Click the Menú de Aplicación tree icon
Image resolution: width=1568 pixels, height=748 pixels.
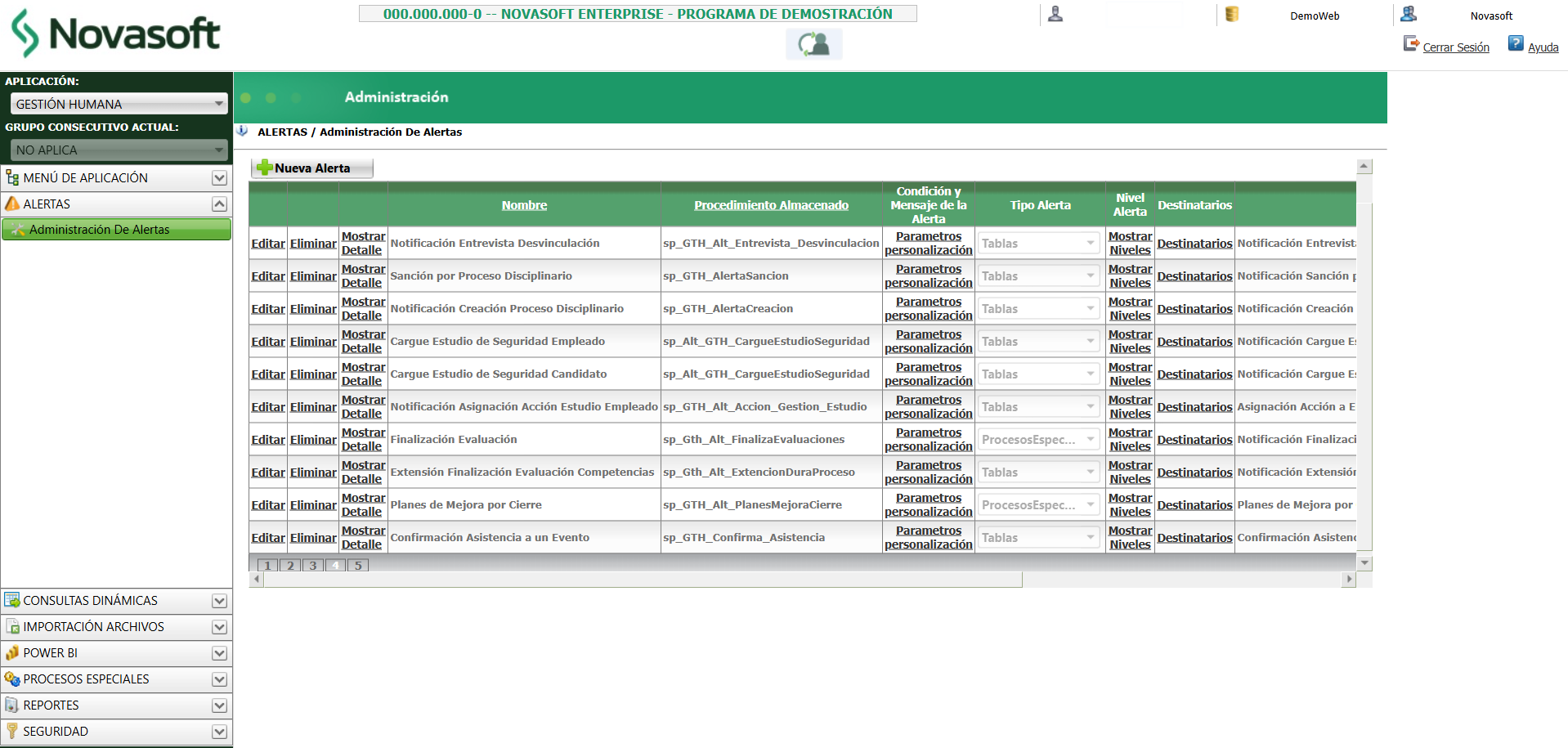coord(12,177)
